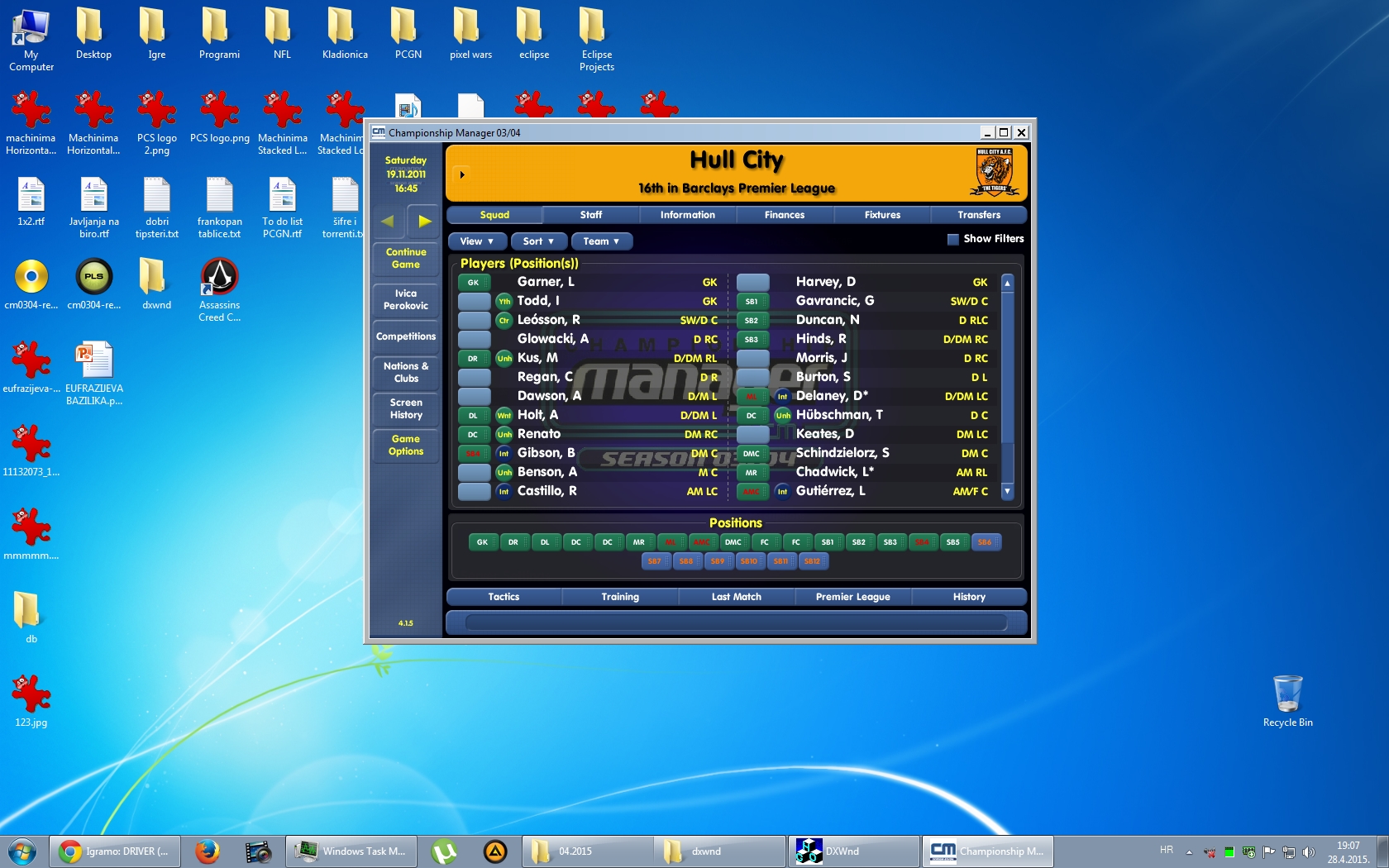
Task: Click the Int status badge beside Gibson, B
Action: tap(504, 454)
